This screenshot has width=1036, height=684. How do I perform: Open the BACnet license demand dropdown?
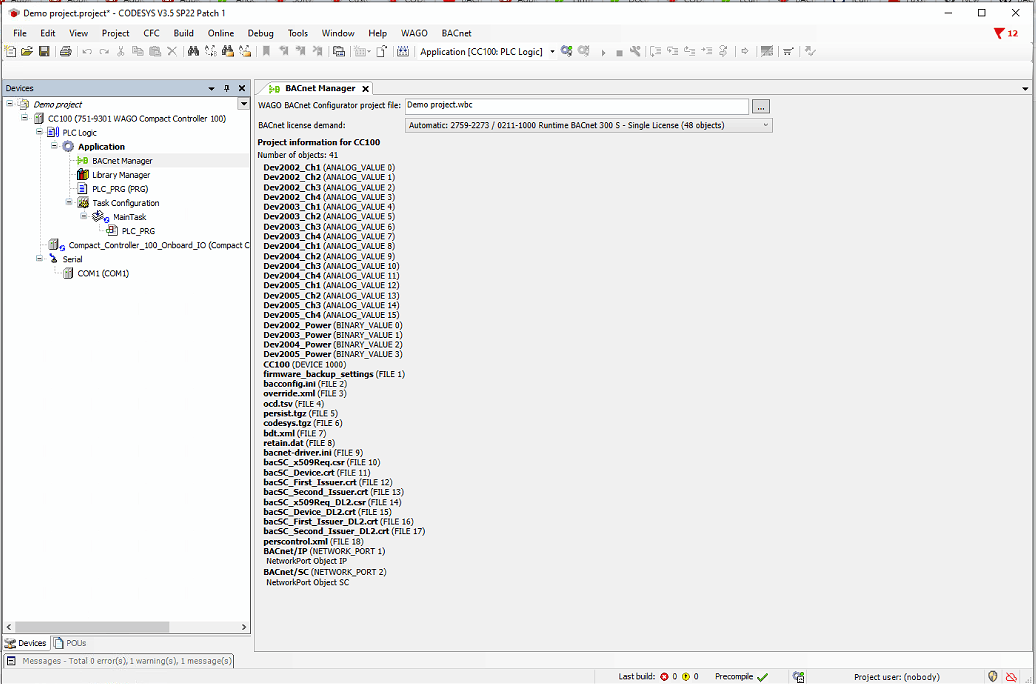(588, 125)
